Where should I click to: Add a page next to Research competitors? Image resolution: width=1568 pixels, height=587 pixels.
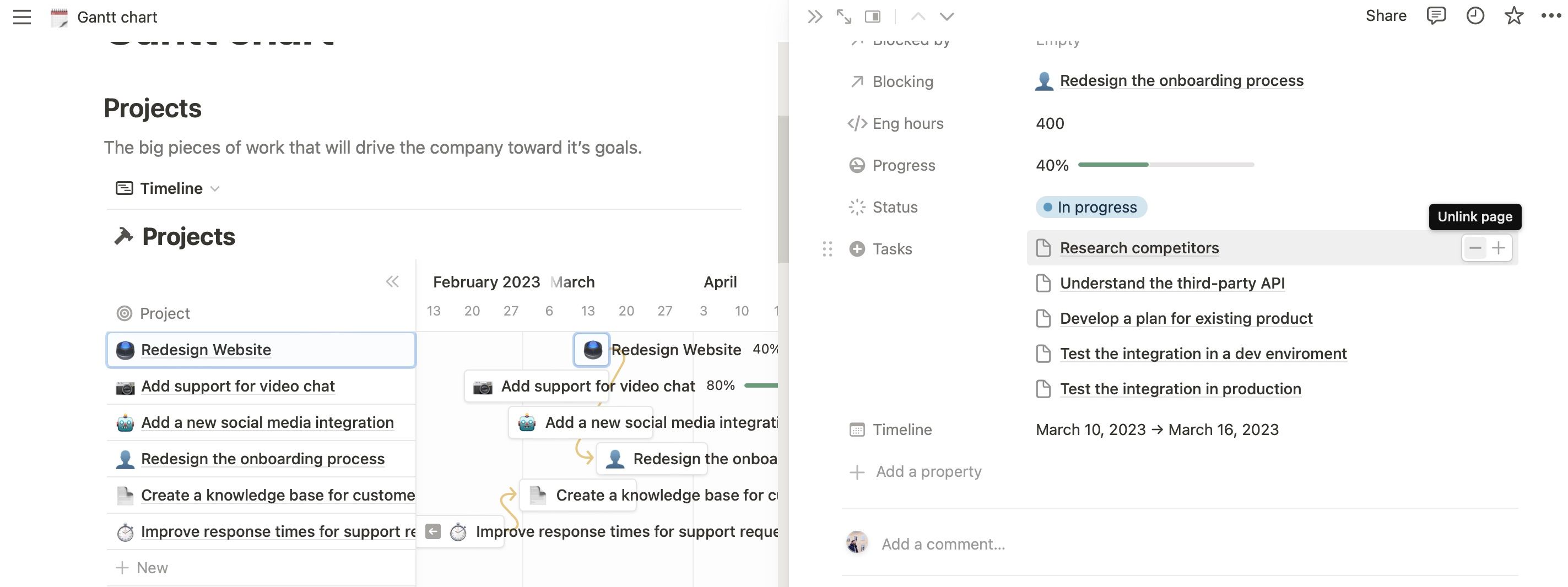click(x=1499, y=248)
